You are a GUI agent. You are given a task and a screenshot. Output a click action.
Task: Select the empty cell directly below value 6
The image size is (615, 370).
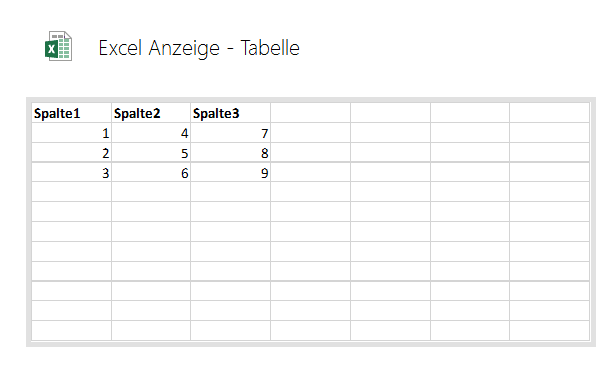[x=151, y=192]
